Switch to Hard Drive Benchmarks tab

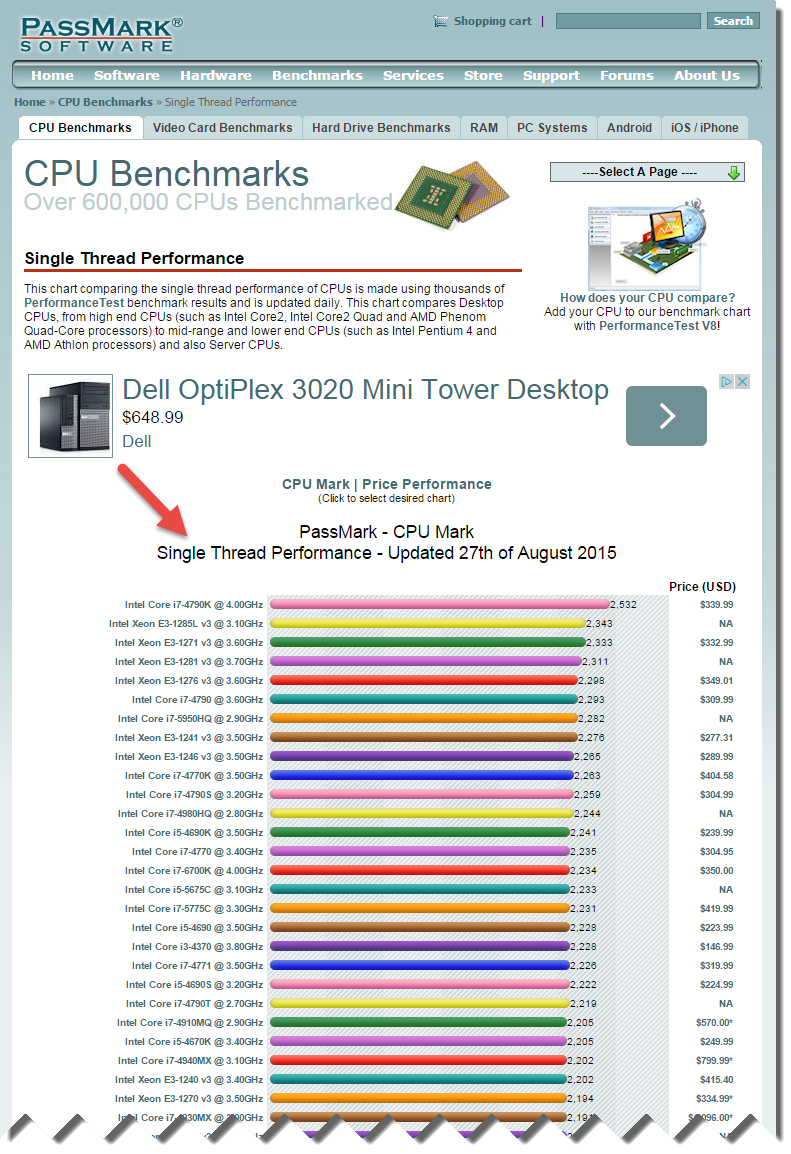point(381,128)
